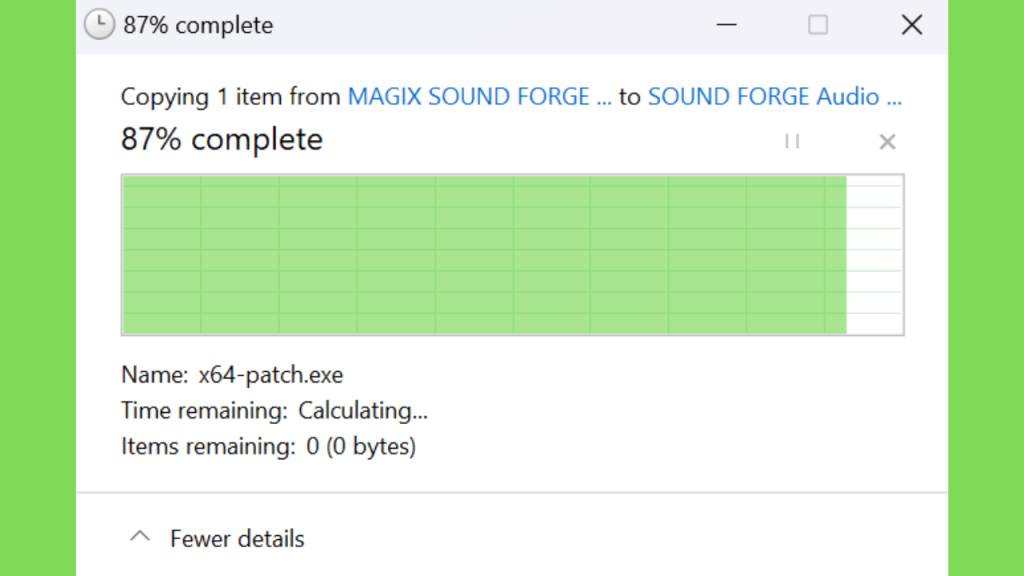Collapse details using the up chevron
Screen dimensions: 1024x576
[x=141, y=537]
